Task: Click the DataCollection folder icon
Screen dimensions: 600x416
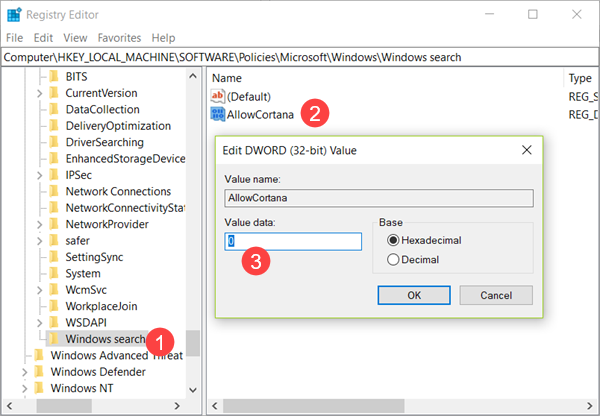Action: (x=54, y=109)
